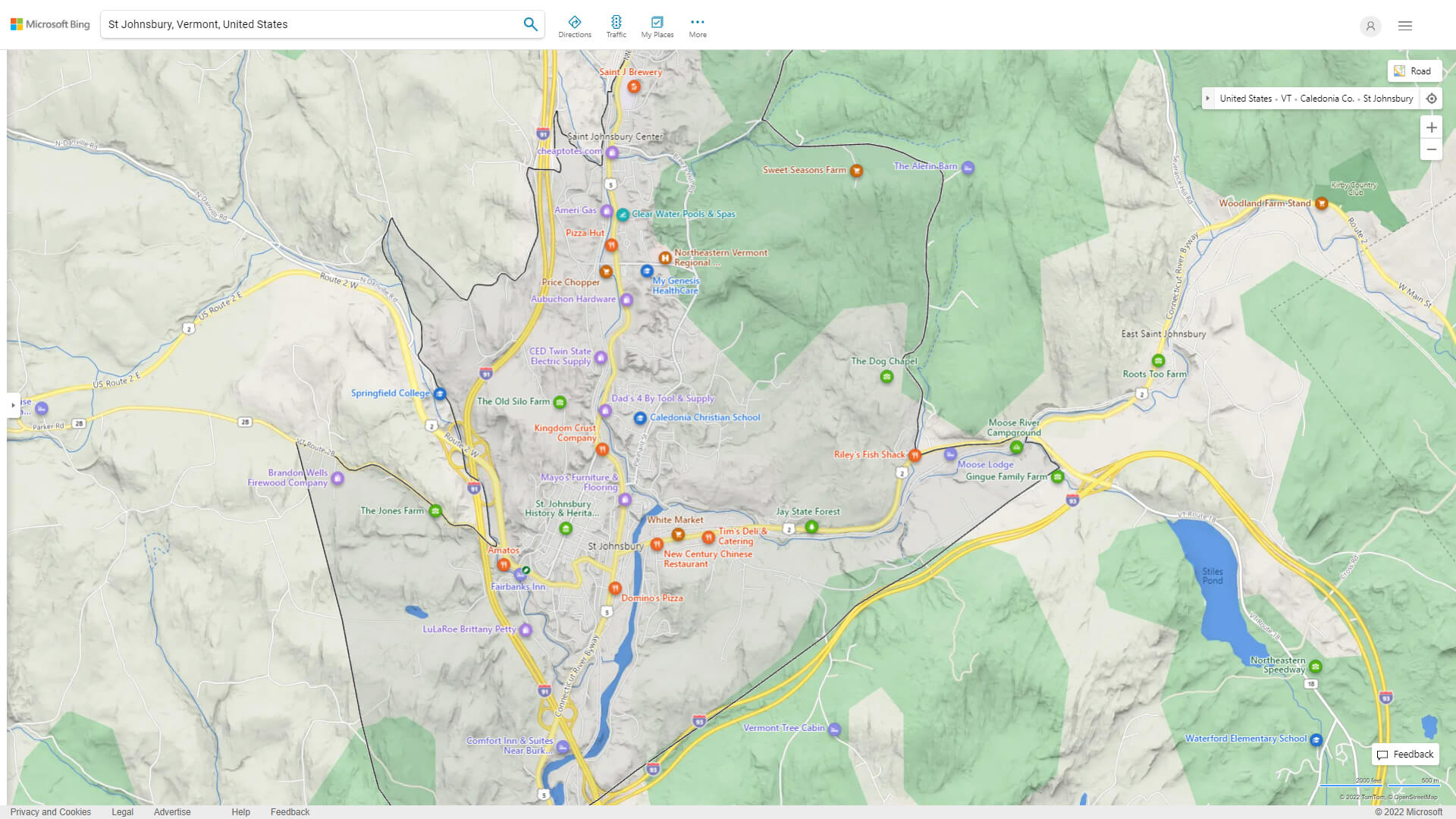1456x819 pixels.
Task: Select the Springfield College map pin
Action: (x=439, y=394)
